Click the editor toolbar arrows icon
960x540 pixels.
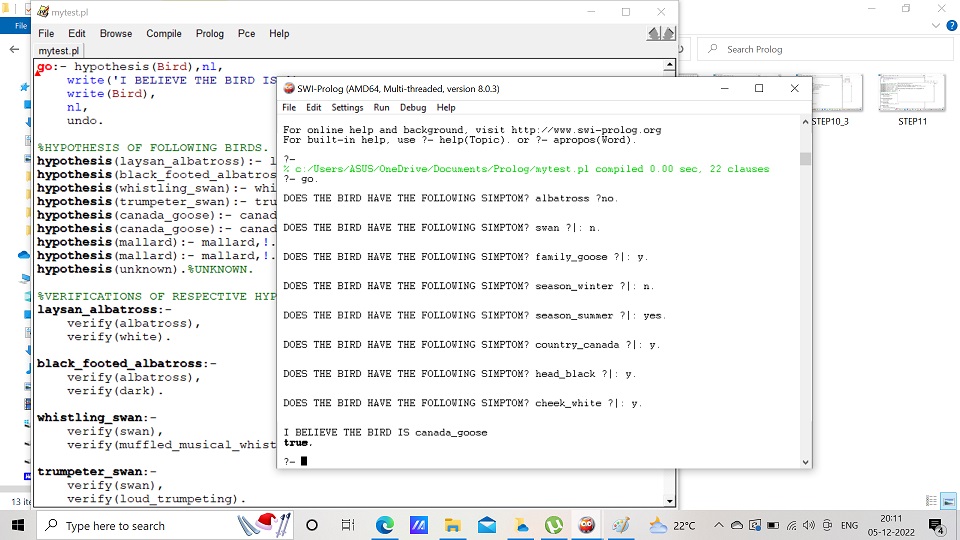(x=661, y=34)
